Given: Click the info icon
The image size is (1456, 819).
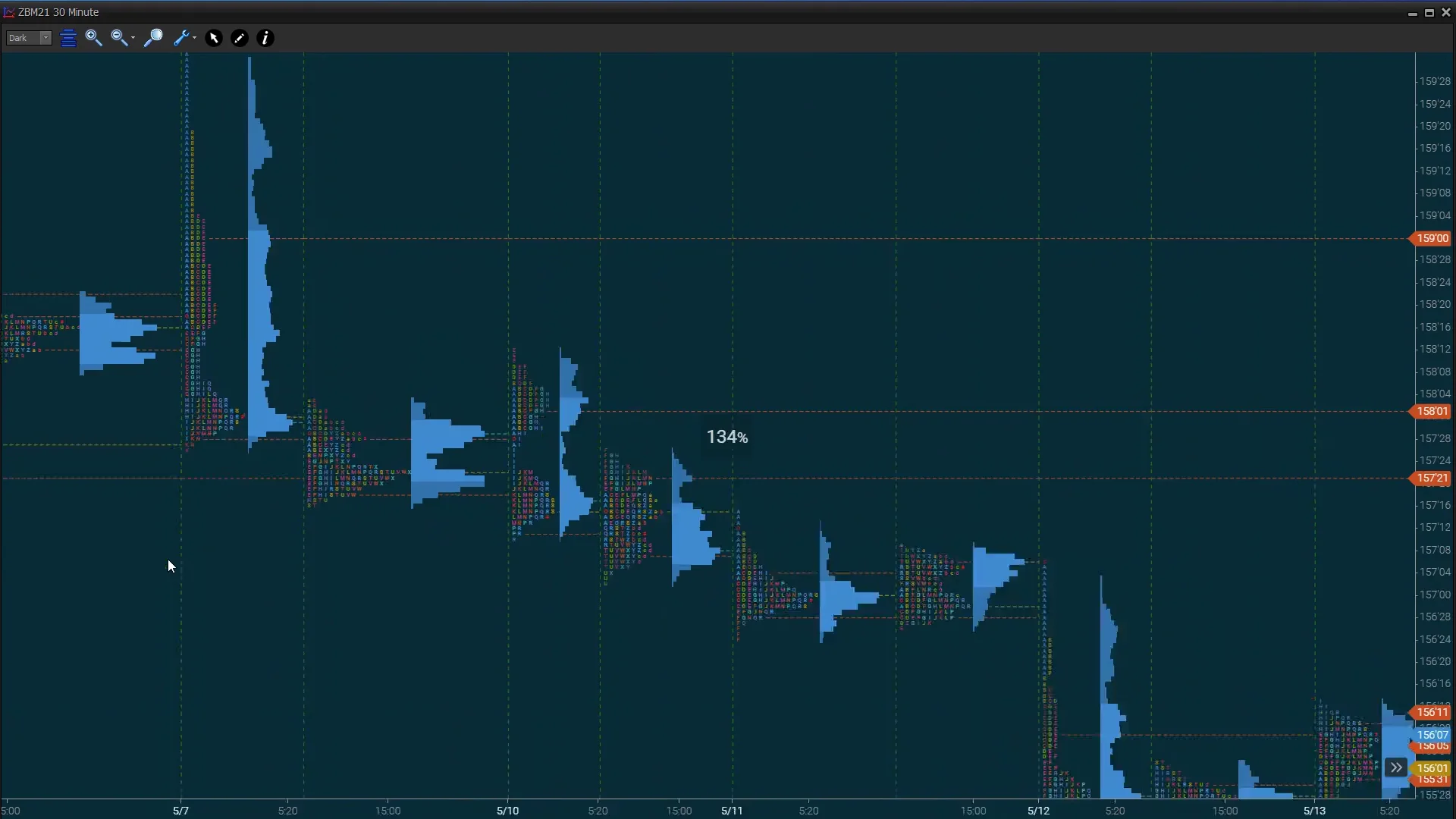Looking at the screenshot, I should 265,38.
